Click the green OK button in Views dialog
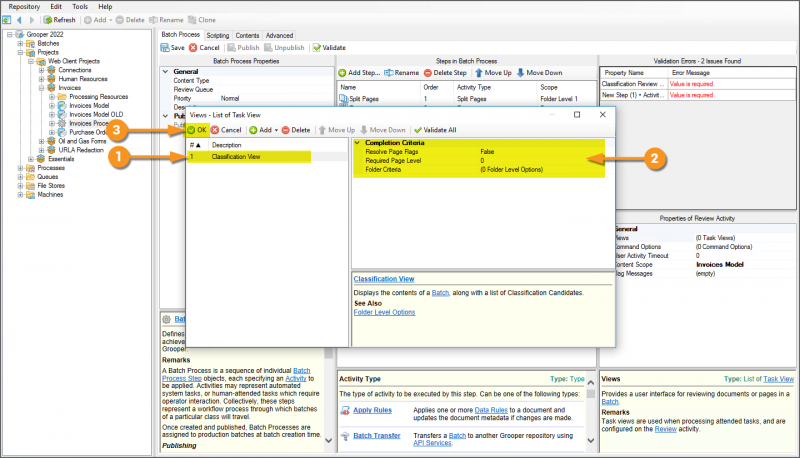 (x=196, y=130)
